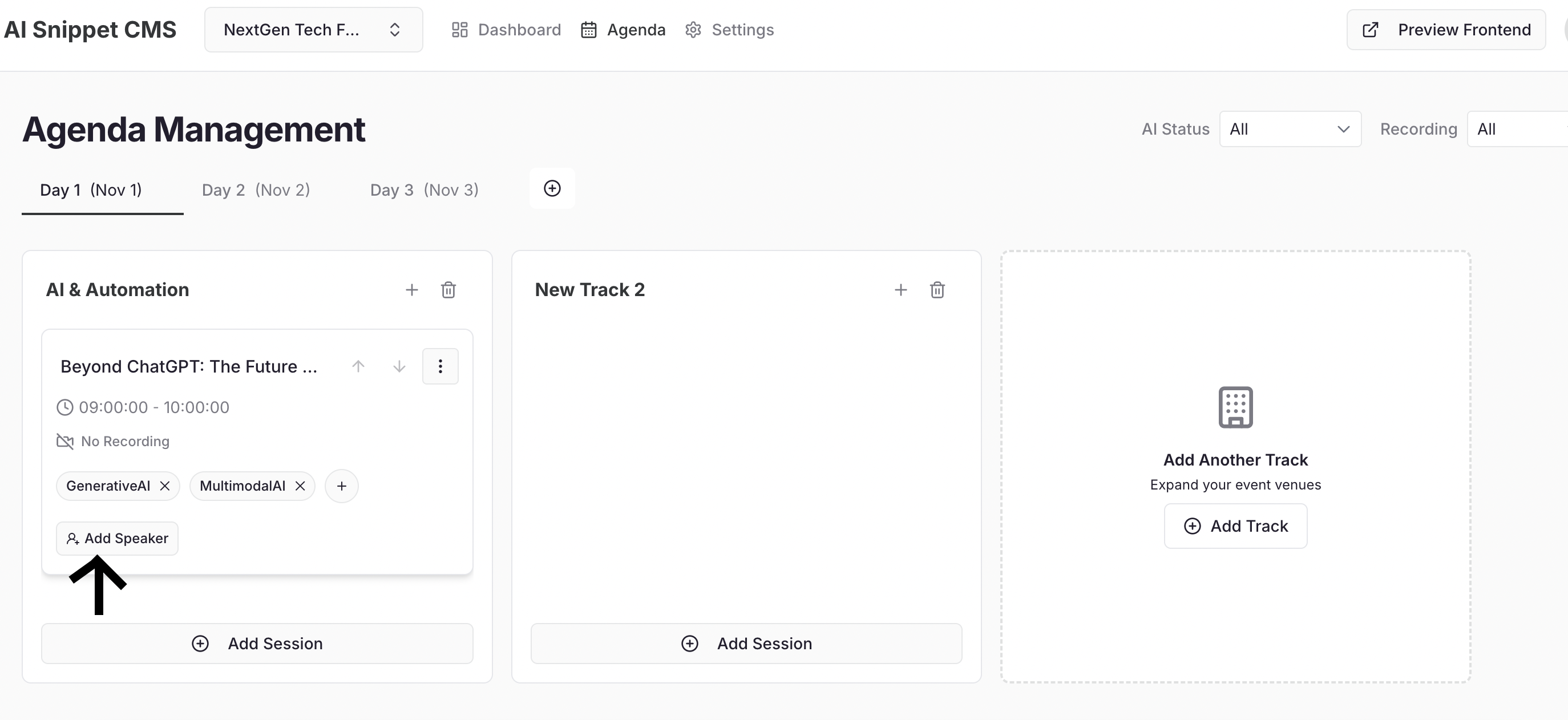Viewport: 1568px width, 720px height.
Task: Switch to the Day 2 (Nov 2) tab
Action: 256,190
